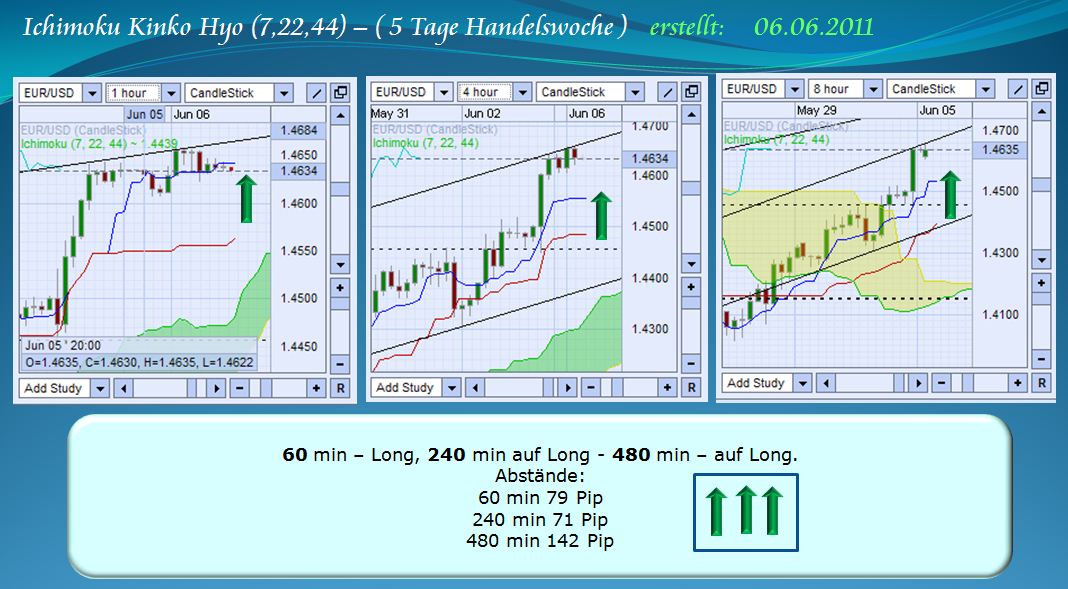The image size is (1068, 589).
Task: Click the vertical scrollbar thumb in 1 hour chart
Action: [x=340, y=190]
